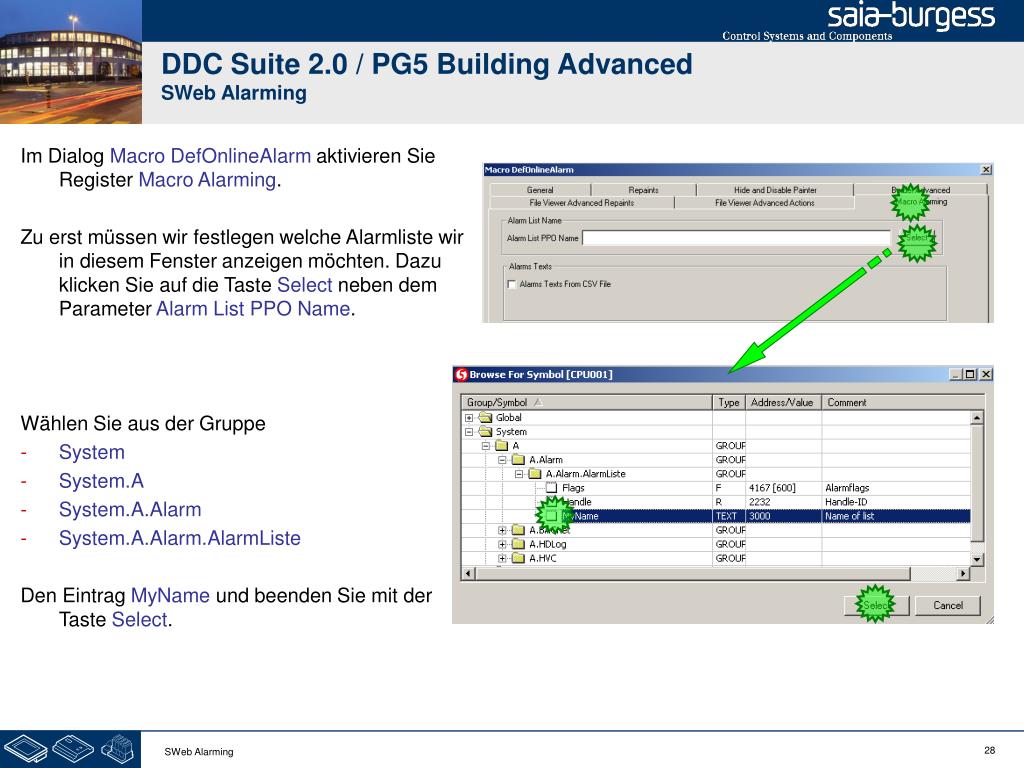Viewport: 1024px width, 768px height.
Task: Sort by Group/Symbol column header
Action: [x=586, y=402]
